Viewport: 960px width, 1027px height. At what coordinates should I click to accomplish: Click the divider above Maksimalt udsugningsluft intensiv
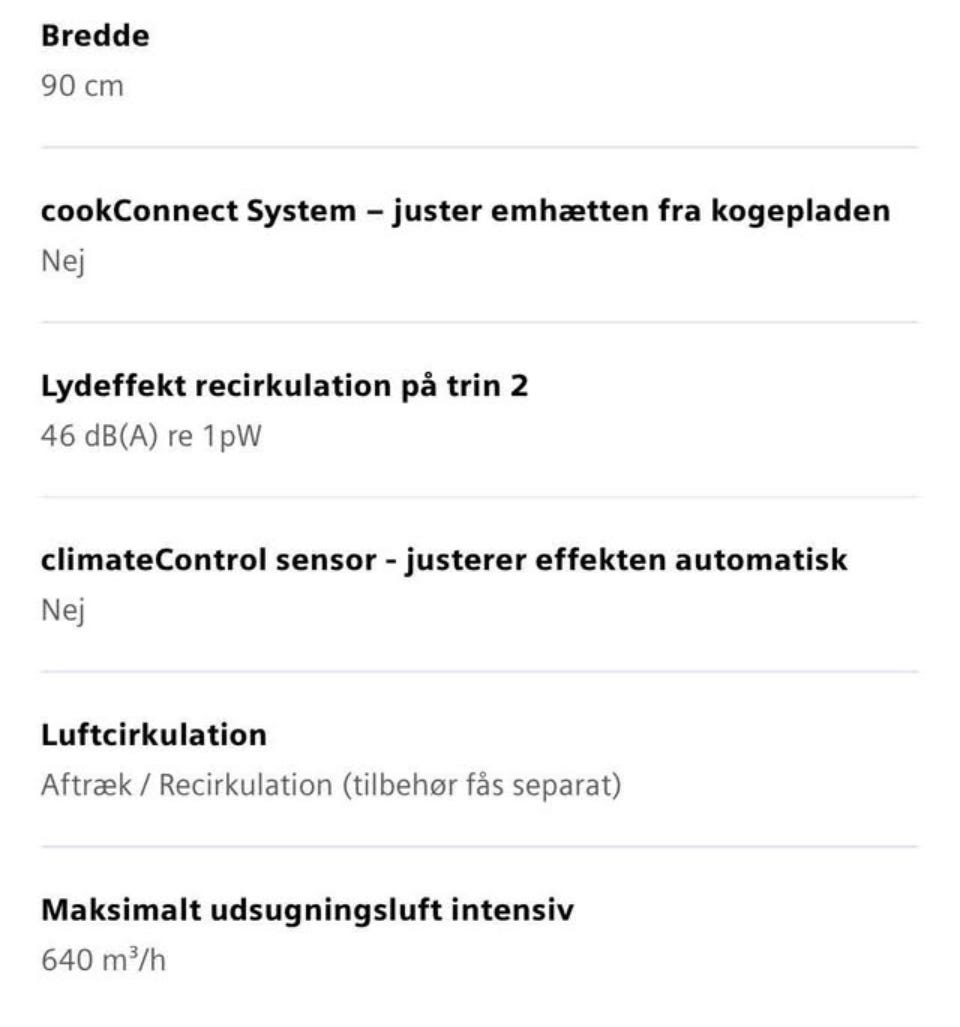coord(479,847)
